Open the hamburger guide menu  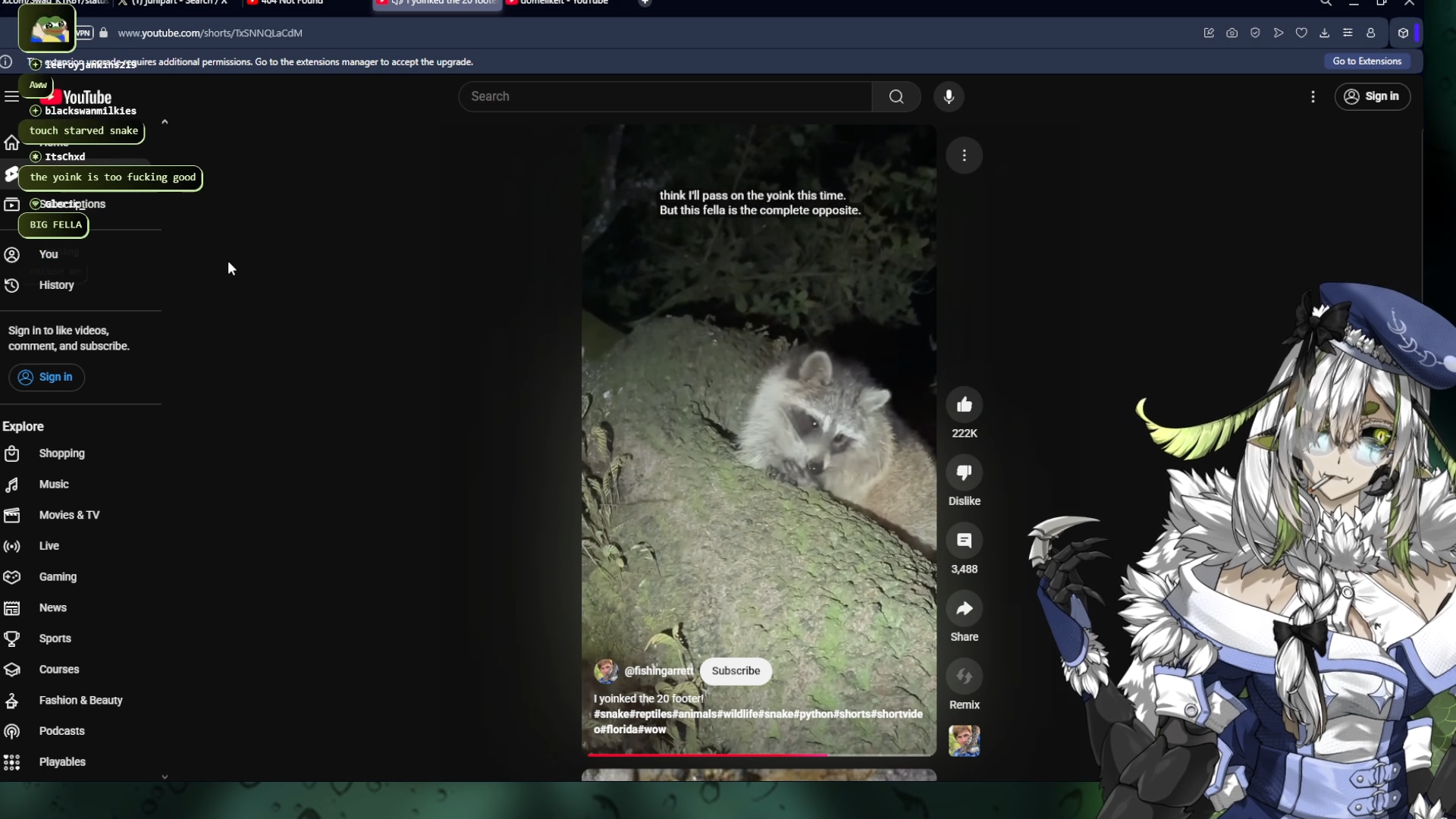[x=11, y=96]
